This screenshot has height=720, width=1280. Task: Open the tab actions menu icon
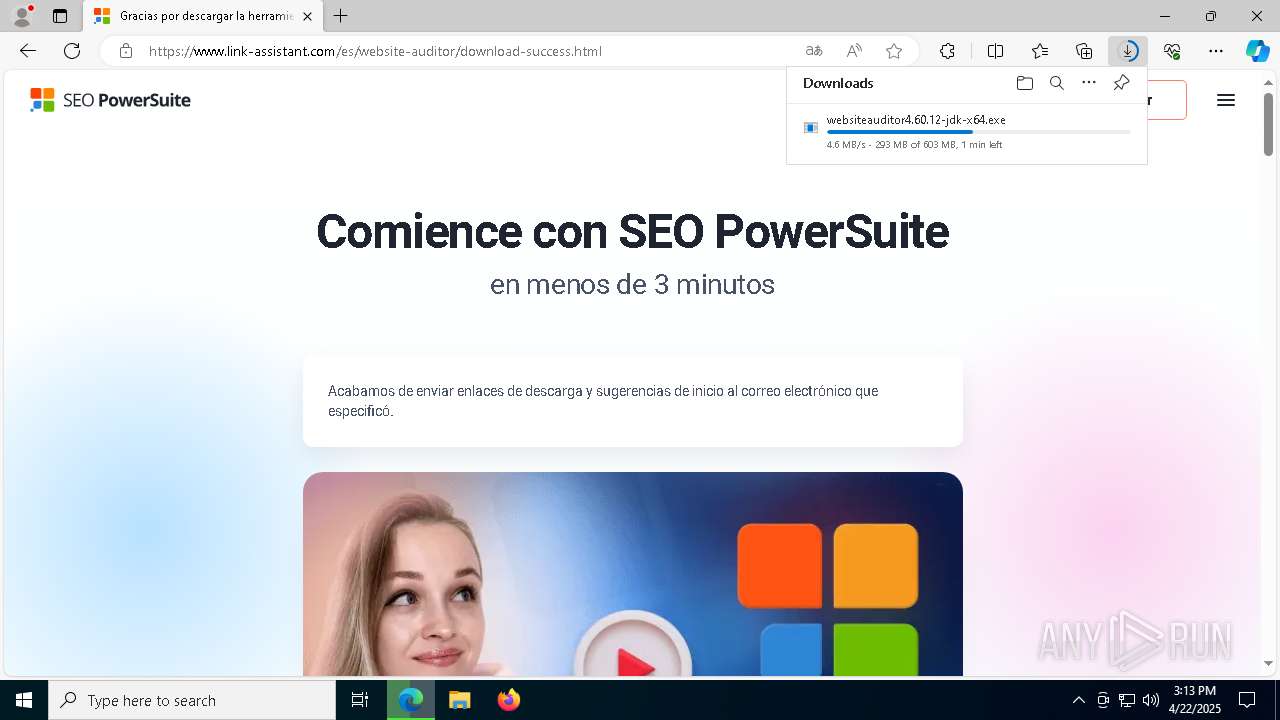(60, 16)
